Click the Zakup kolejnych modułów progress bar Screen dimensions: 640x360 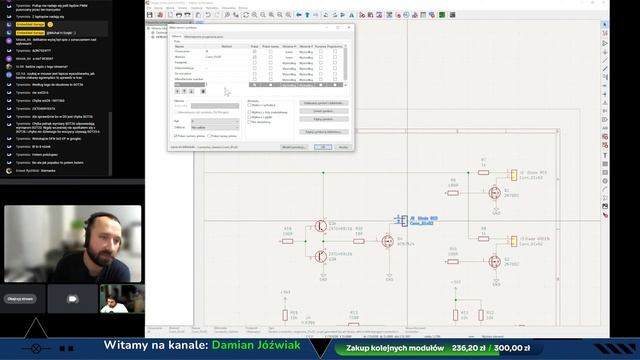point(438,348)
